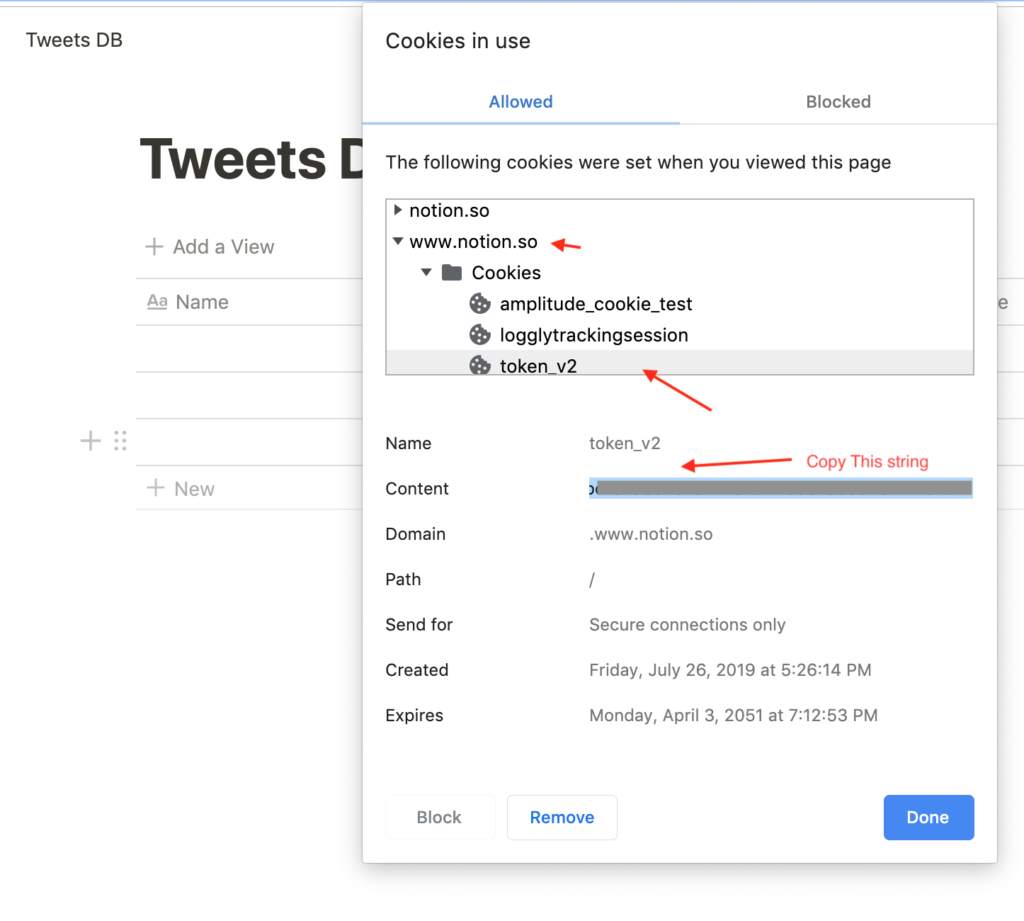Screen dimensions: 1024x921
Task: Select the logglytrackingsession tree entry
Action: tap(594, 335)
